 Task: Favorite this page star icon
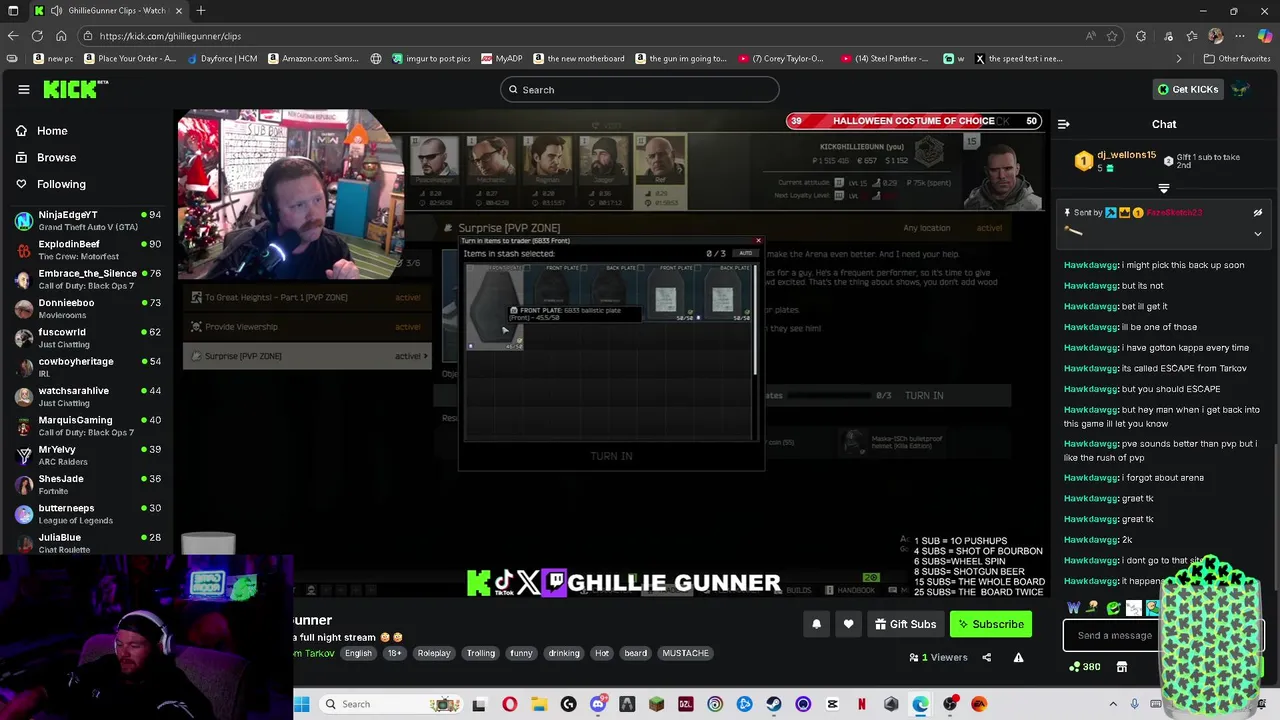[1112, 36]
